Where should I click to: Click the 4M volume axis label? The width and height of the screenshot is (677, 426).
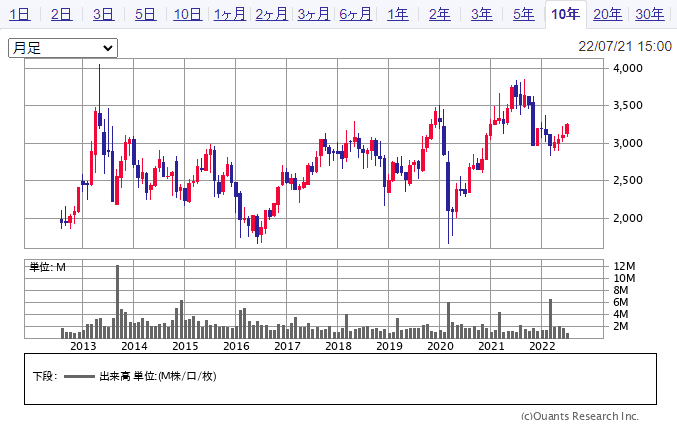[x=621, y=314]
